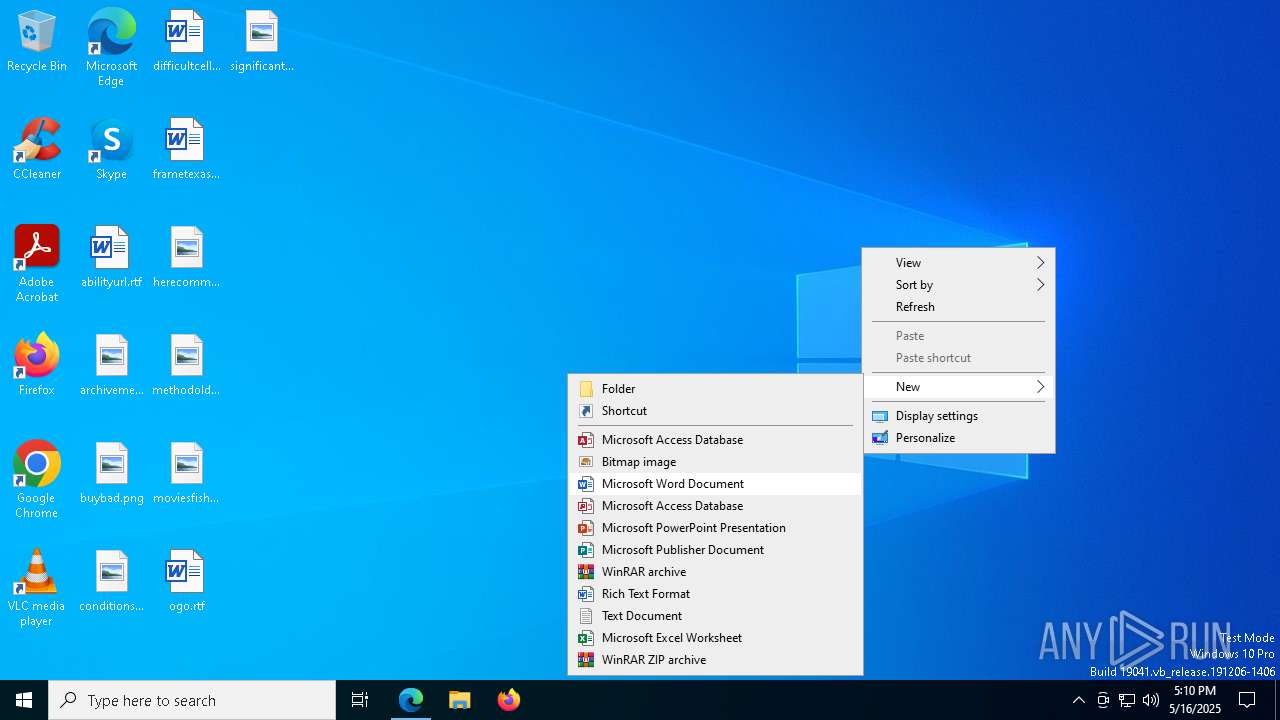Select the ogo.rtf file icon
Screen dimensions: 1280x720
(x=186, y=582)
